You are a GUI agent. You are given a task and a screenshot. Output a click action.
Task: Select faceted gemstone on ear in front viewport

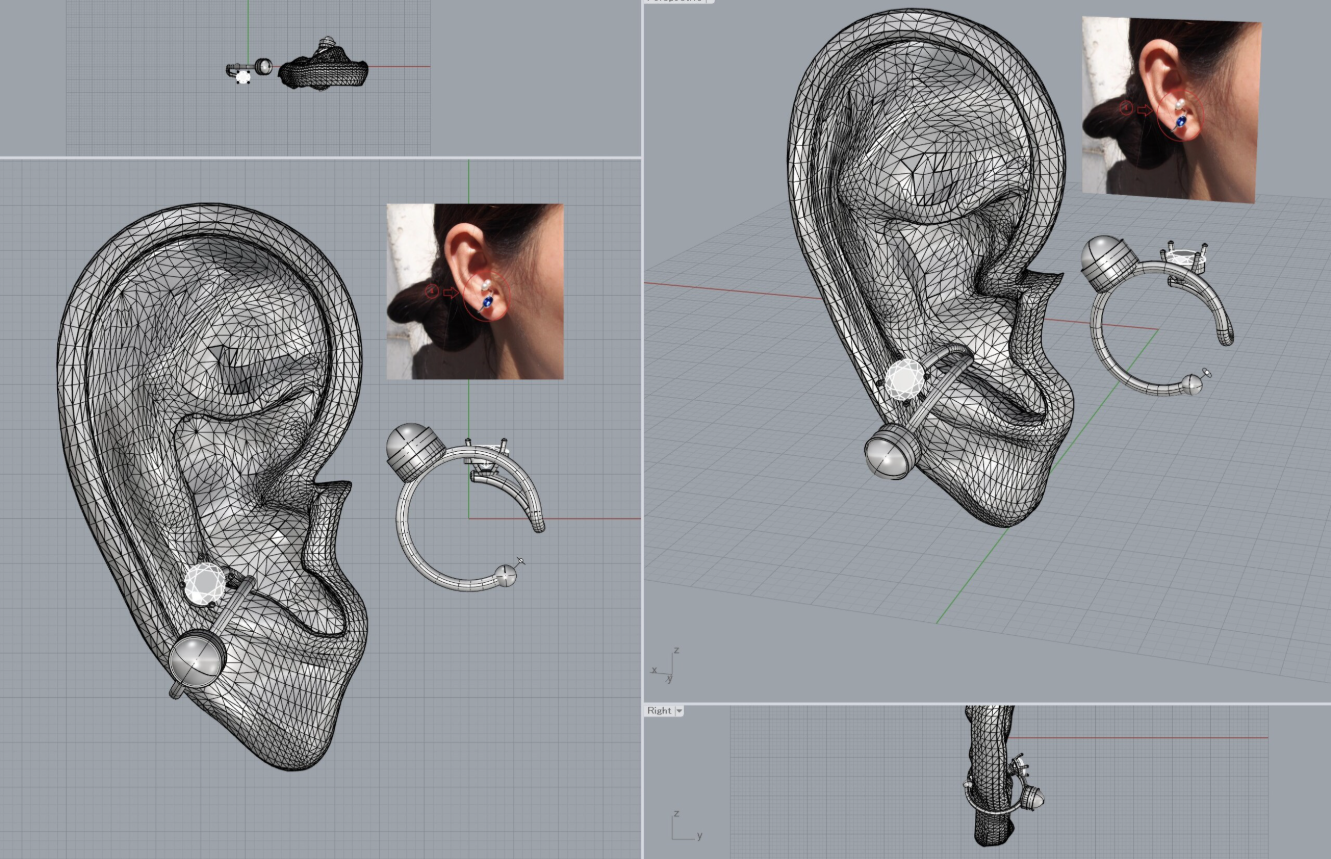(207, 584)
